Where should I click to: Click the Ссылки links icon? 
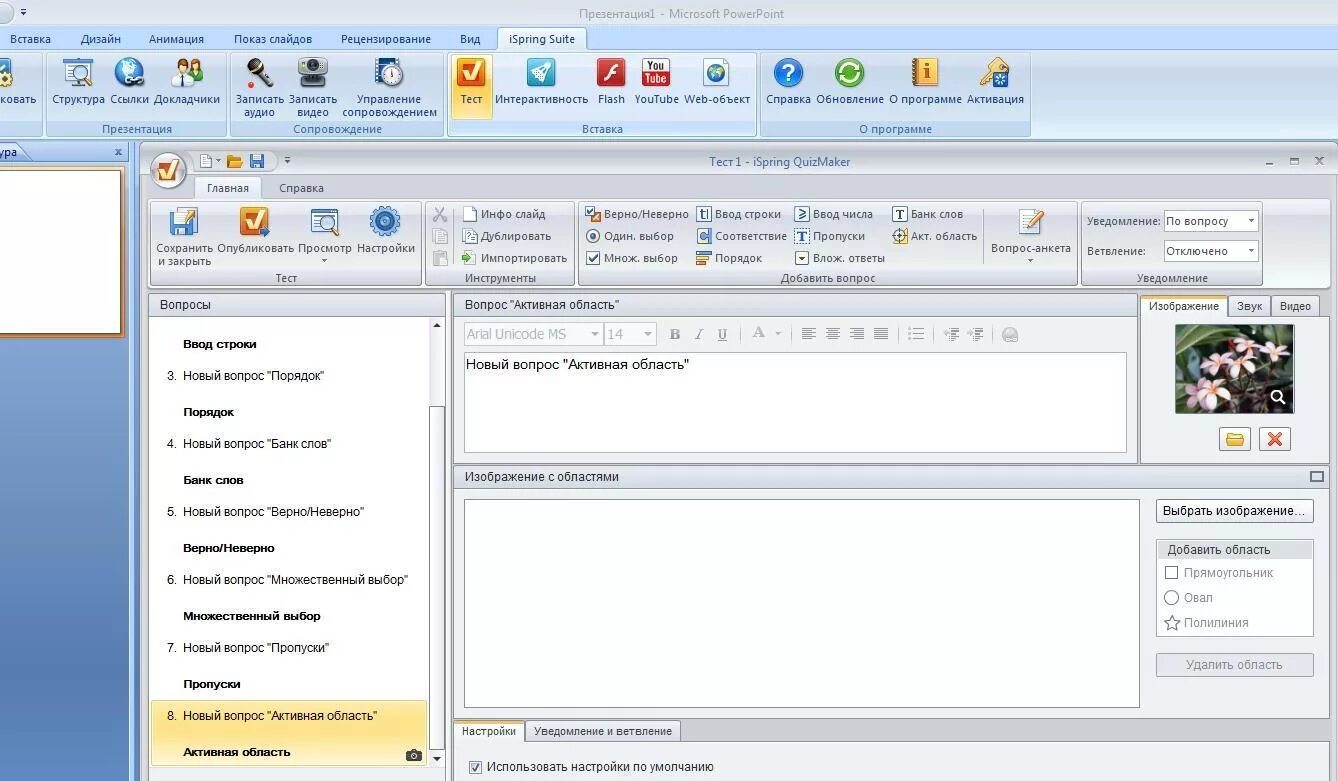129,73
